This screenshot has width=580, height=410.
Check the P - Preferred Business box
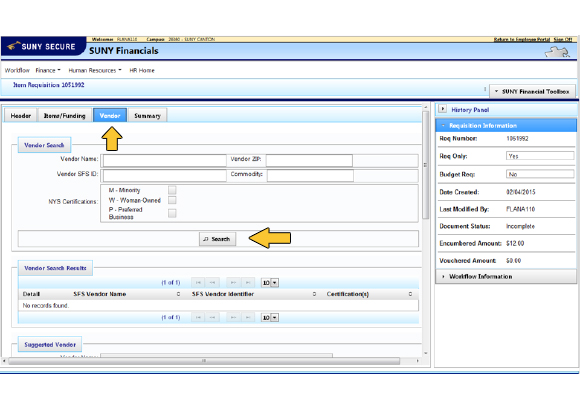[172, 213]
